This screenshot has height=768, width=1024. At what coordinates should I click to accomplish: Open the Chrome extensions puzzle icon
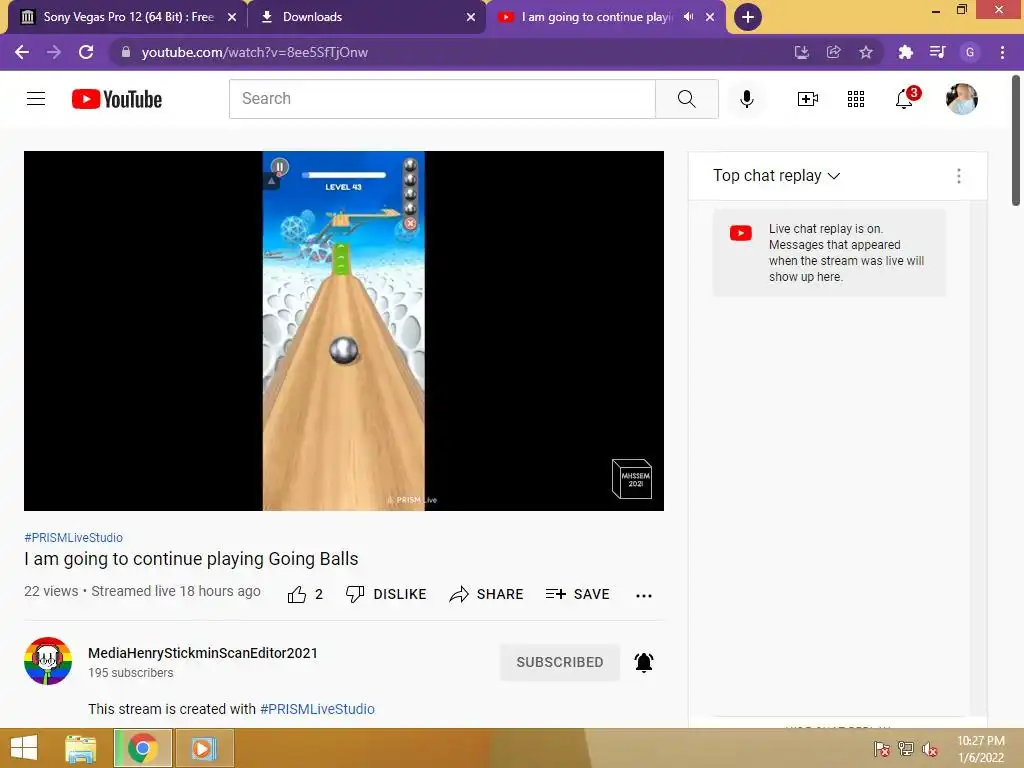click(905, 52)
